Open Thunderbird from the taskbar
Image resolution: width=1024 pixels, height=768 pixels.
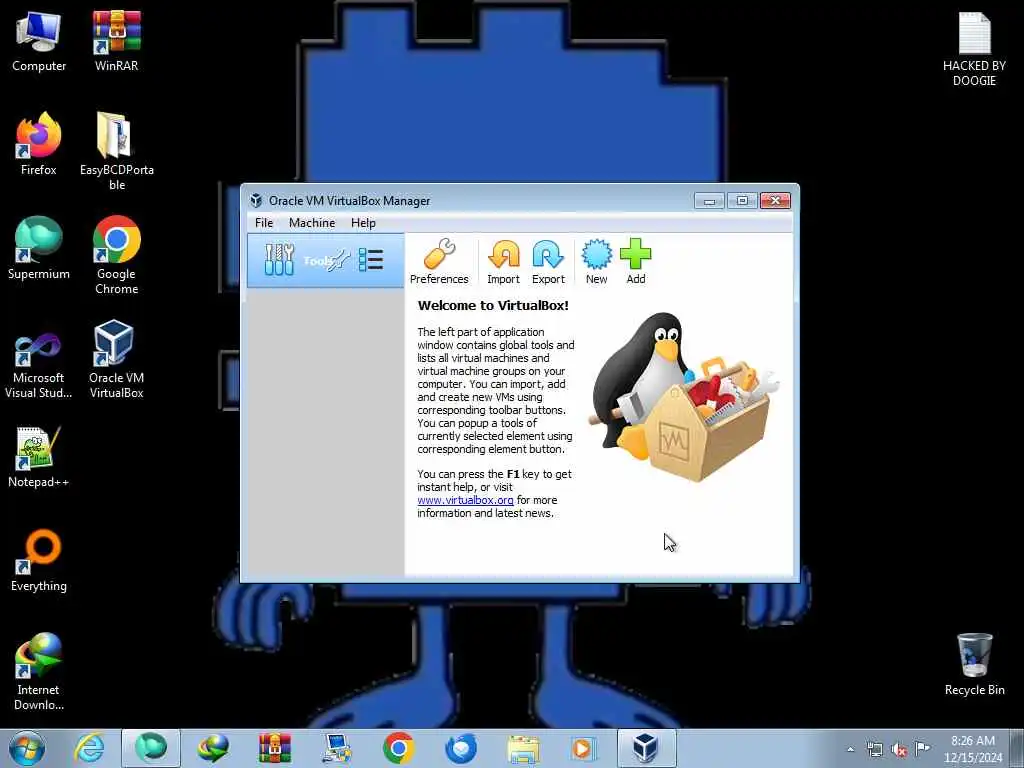461,748
